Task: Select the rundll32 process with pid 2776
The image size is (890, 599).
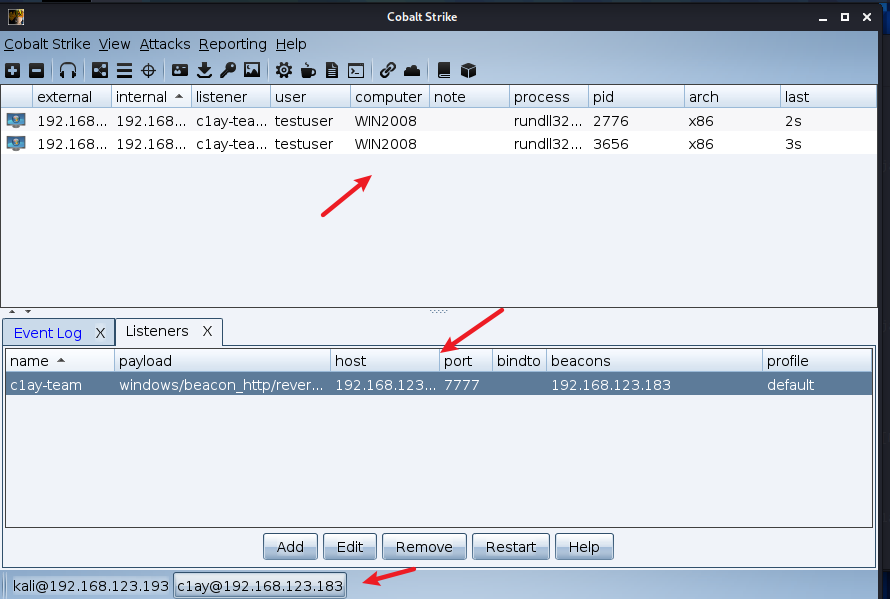Action: [x=547, y=121]
